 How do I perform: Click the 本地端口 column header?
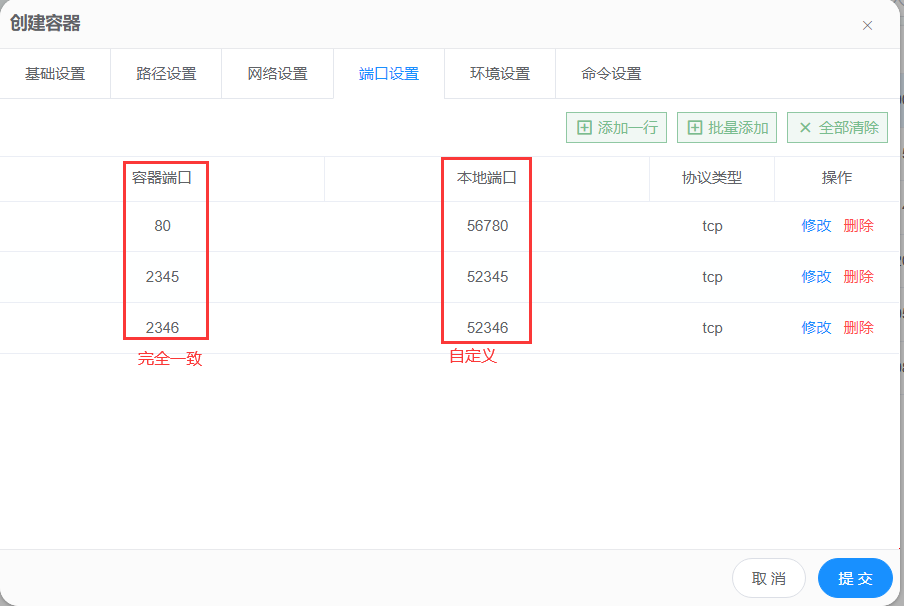(487, 178)
